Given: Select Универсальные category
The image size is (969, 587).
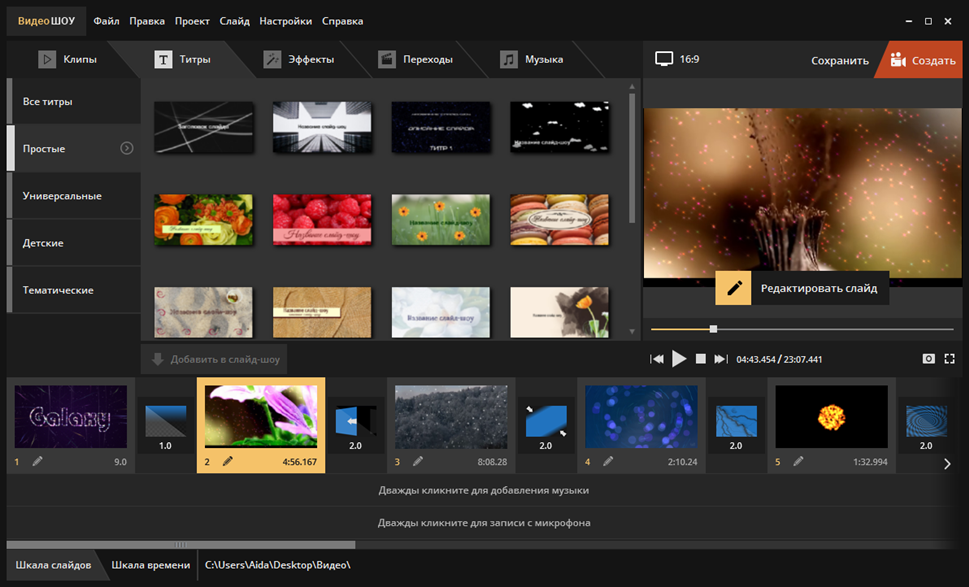Looking at the screenshot, I should (74, 196).
